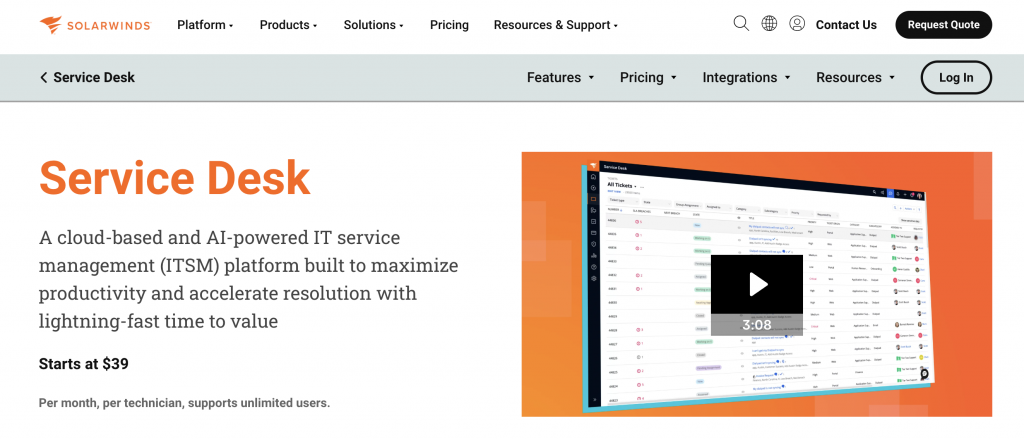Expand the Solutions menu
The height and width of the screenshot is (440, 1024).
click(374, 25)
